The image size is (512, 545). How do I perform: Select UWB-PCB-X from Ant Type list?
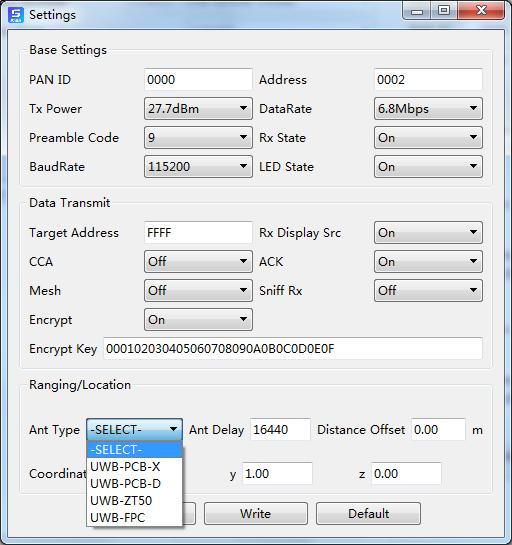point(134,466)
